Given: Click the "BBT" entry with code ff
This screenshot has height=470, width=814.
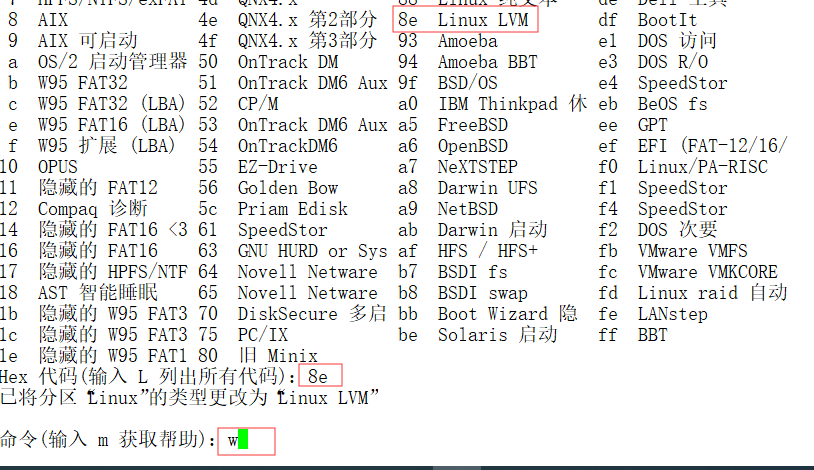Looking at the screenshot, I should (x=652, y=334).
